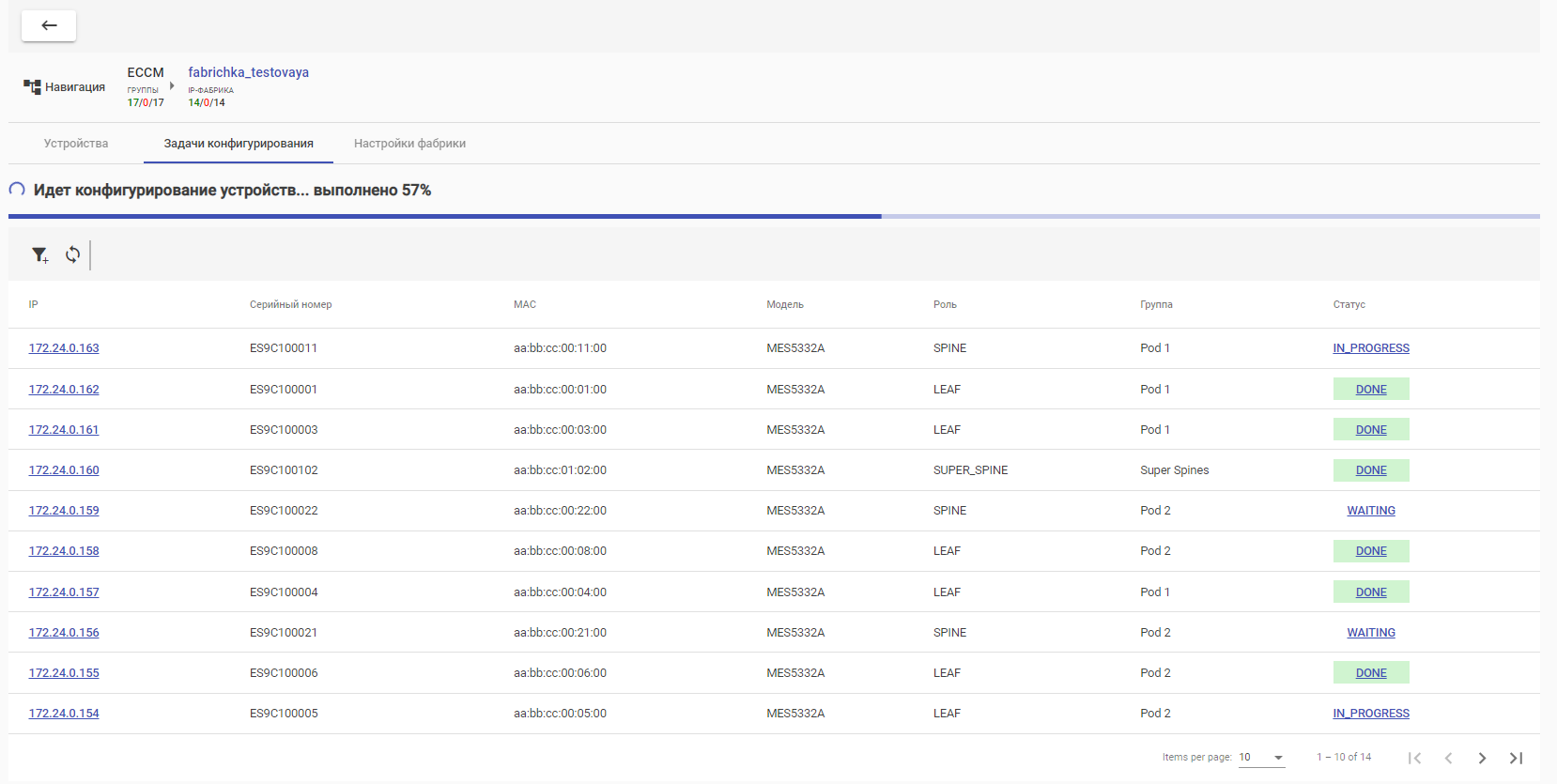This screenshot has width=1557, height=784.
Task: Switch to the Настройки фабрики tab
Action: tap(409, 144)
